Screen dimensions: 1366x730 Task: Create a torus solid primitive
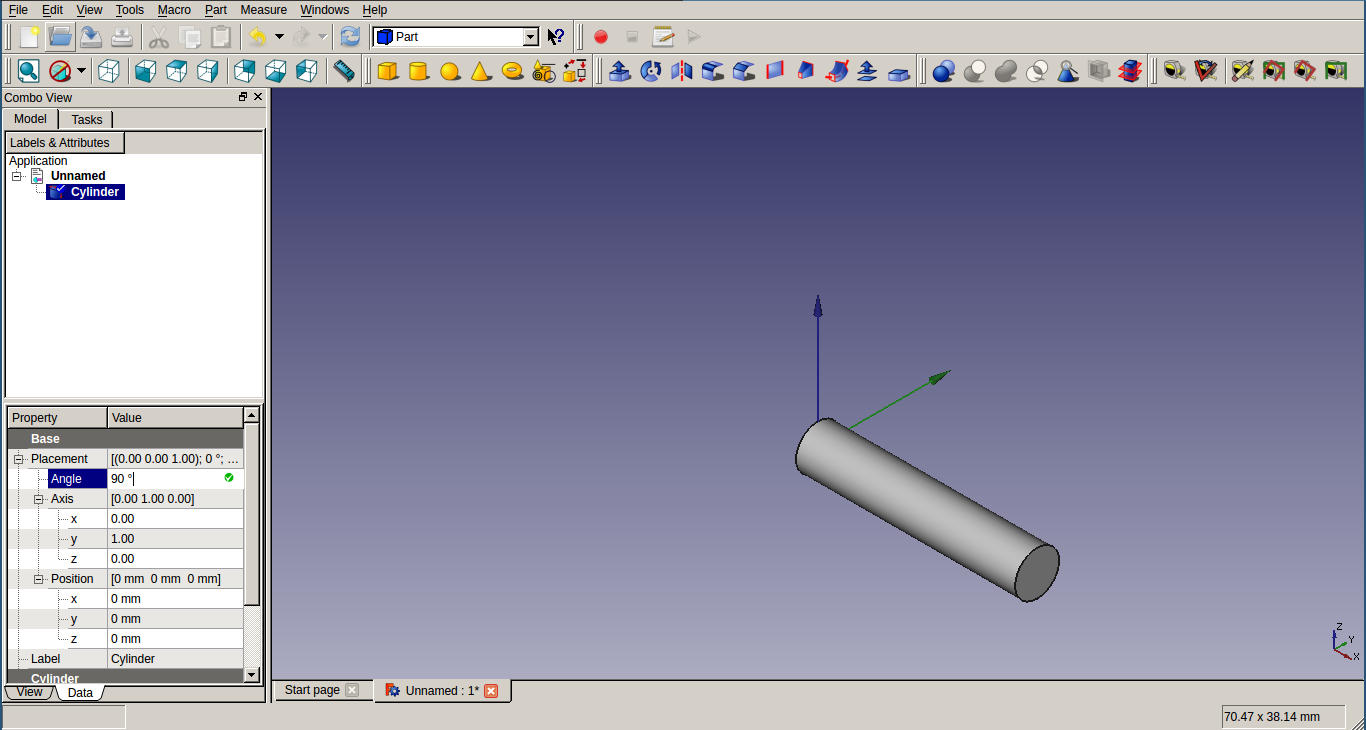pyautogui.click(x=512, y=71)
